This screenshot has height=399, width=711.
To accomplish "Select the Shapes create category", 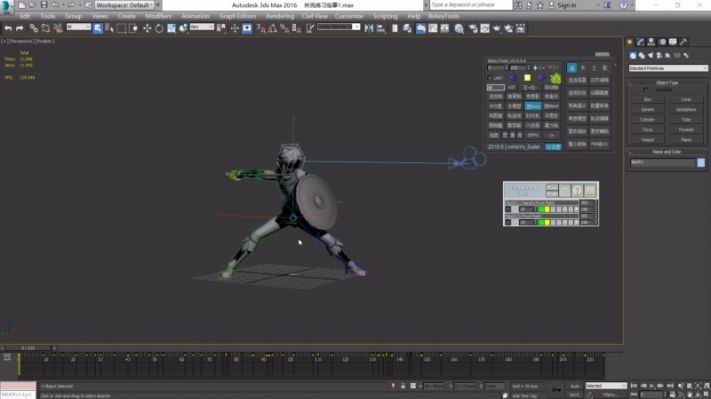I will [x=642, y=55].
